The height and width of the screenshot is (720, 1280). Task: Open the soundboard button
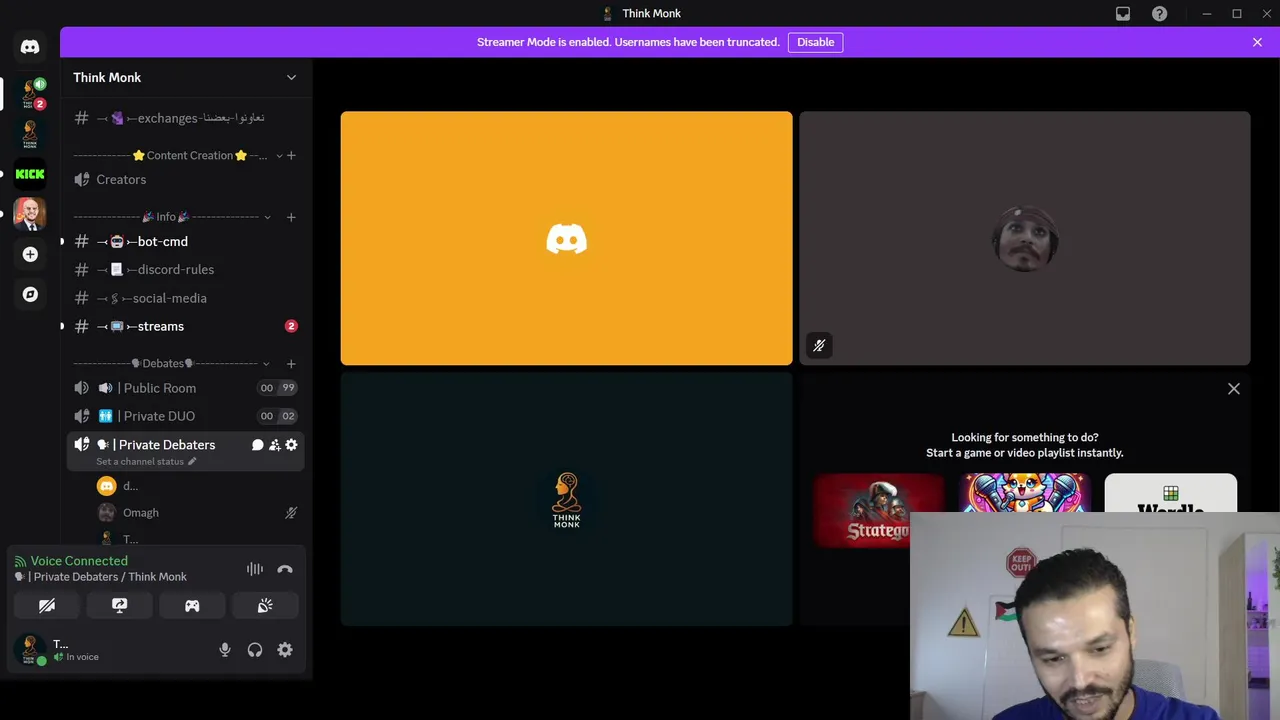(265, 606)
